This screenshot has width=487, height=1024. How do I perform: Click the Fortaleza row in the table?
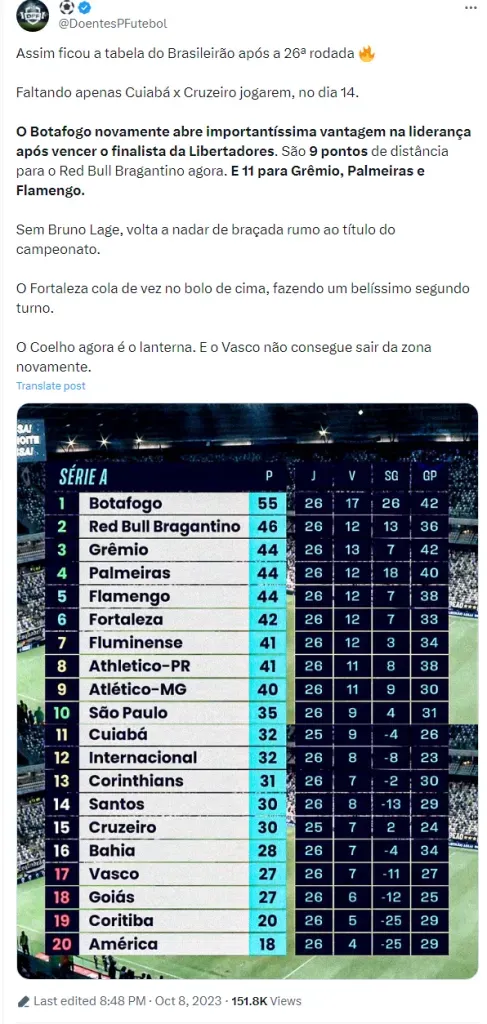click(x=247, y=619)
